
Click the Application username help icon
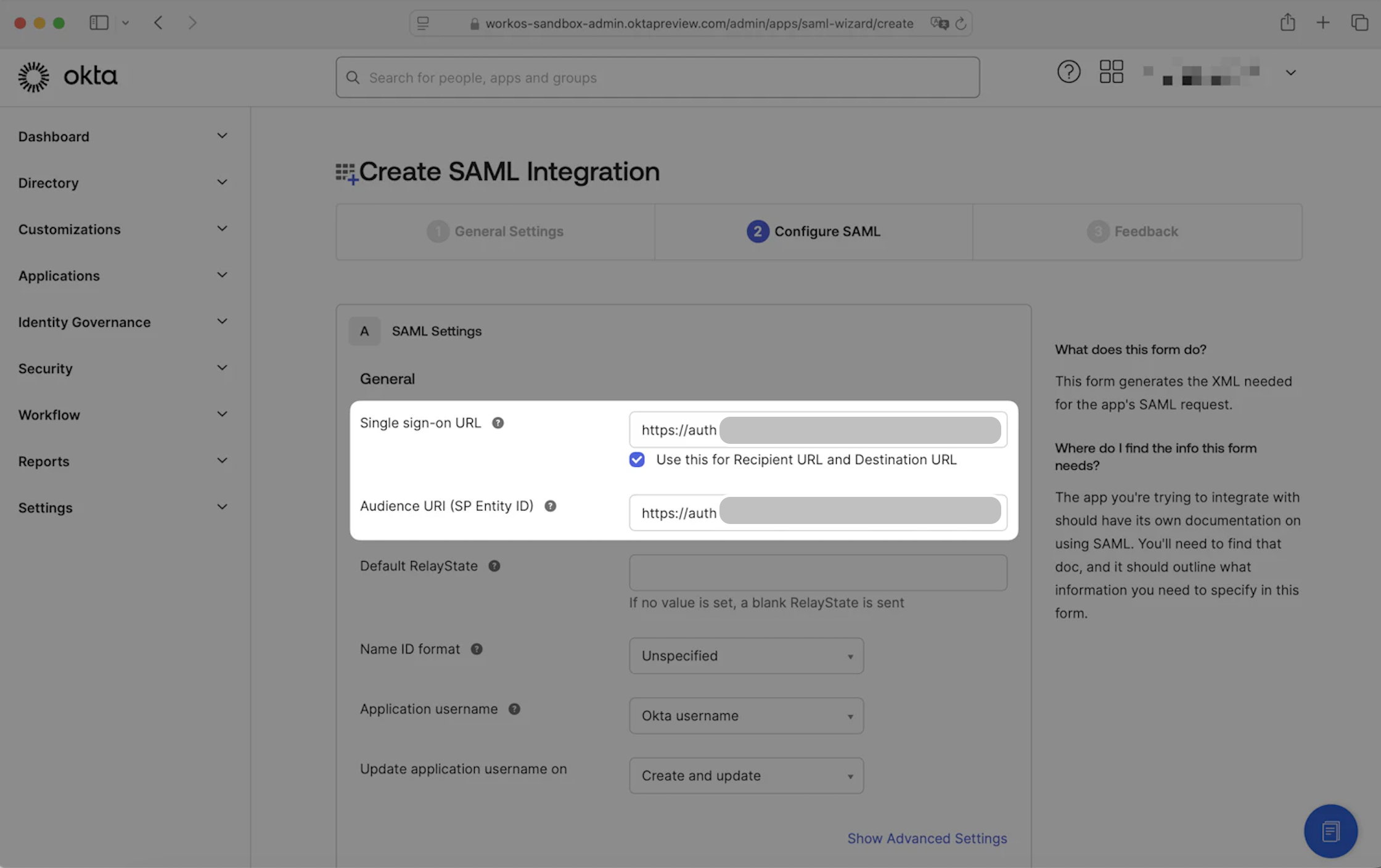pos(514,709)
